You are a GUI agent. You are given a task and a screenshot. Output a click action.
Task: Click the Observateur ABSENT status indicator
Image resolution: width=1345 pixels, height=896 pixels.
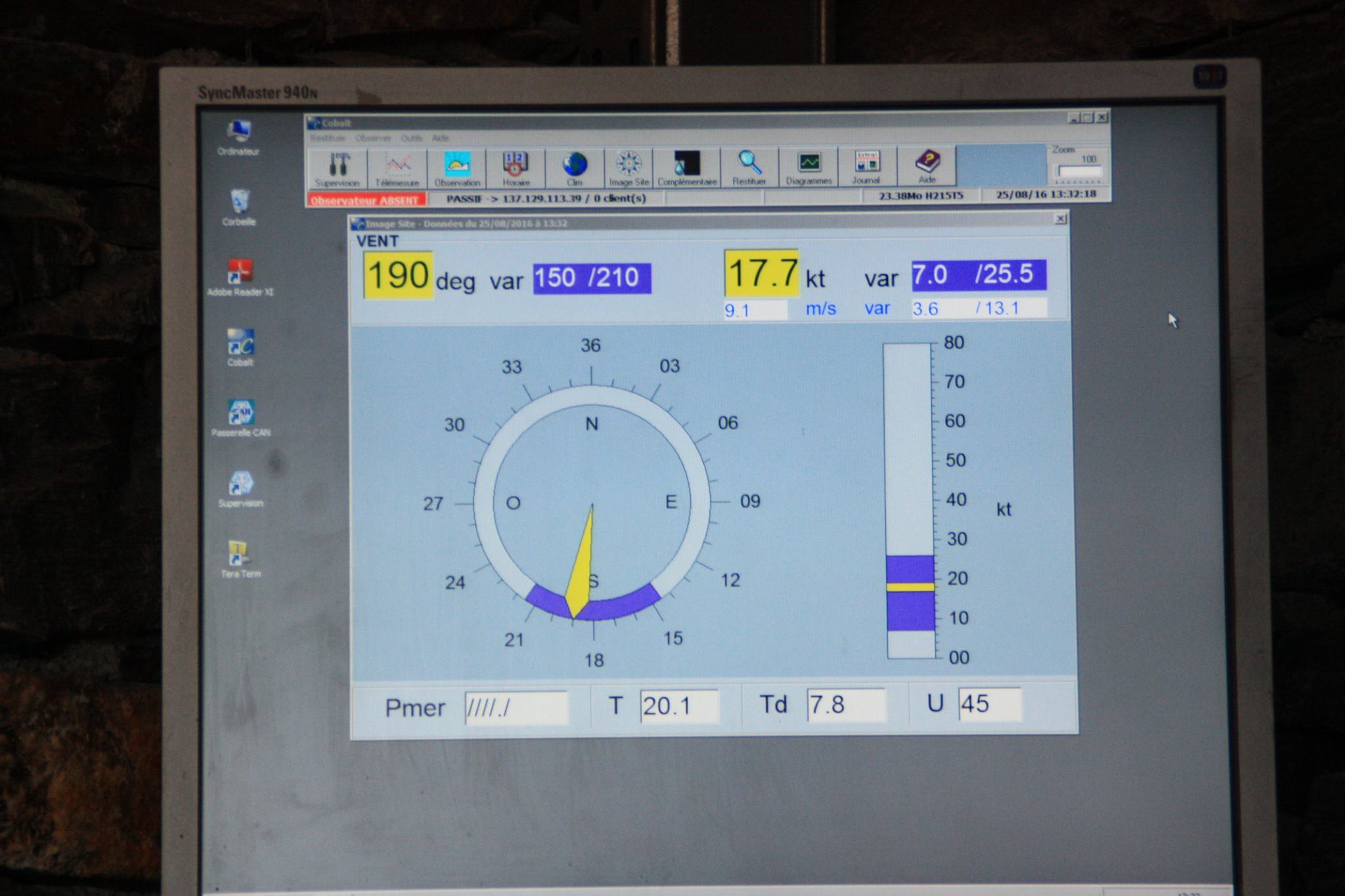pyautogui.click(x=366, y=200)
